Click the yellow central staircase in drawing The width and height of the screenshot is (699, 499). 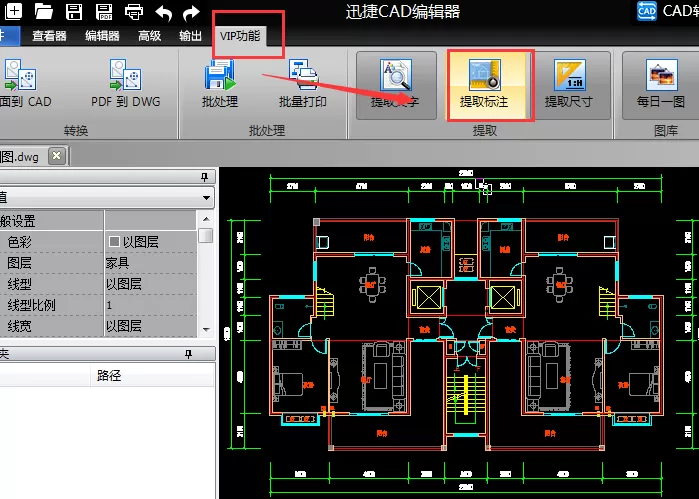465,395
